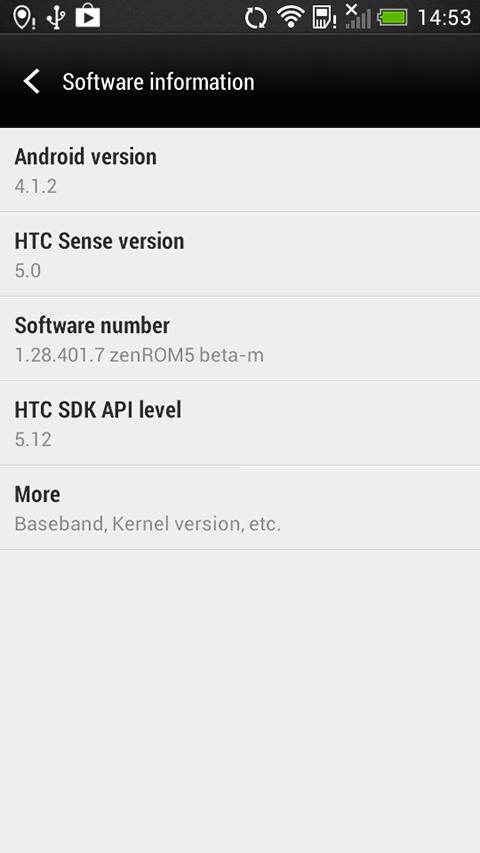The width and height of the screenshot is (480, 853).
Task: Tap the Wi-Fi signal icon
Action: tap(291, 17)
